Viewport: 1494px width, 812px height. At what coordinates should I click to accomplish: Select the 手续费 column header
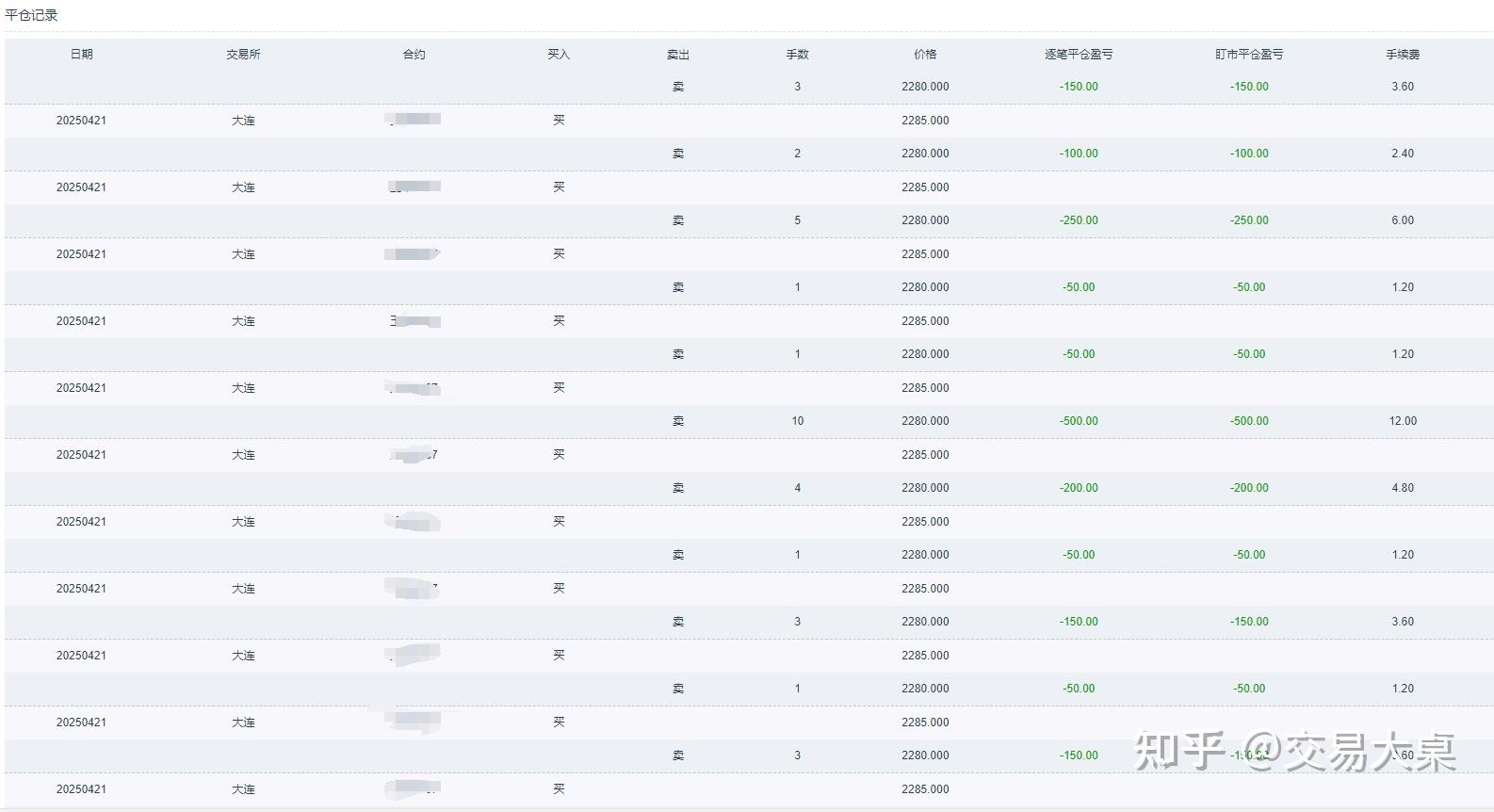(x=1403, y=55)
